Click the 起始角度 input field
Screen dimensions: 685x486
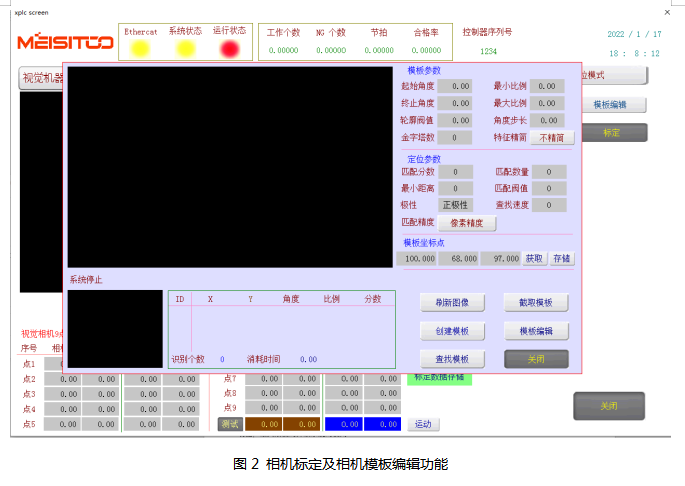pos(455,87)
